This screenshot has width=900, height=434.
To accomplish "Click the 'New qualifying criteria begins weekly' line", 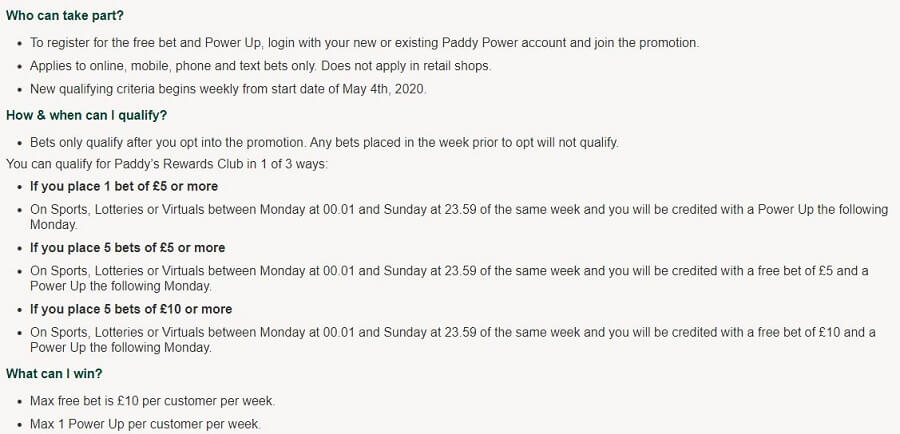I will (228, 90).
